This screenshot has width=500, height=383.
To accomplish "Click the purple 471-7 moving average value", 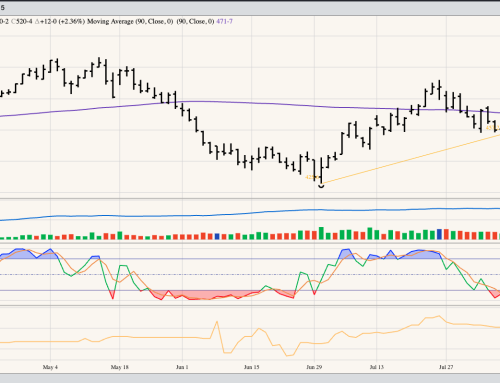I will click(x=224, y=21).
